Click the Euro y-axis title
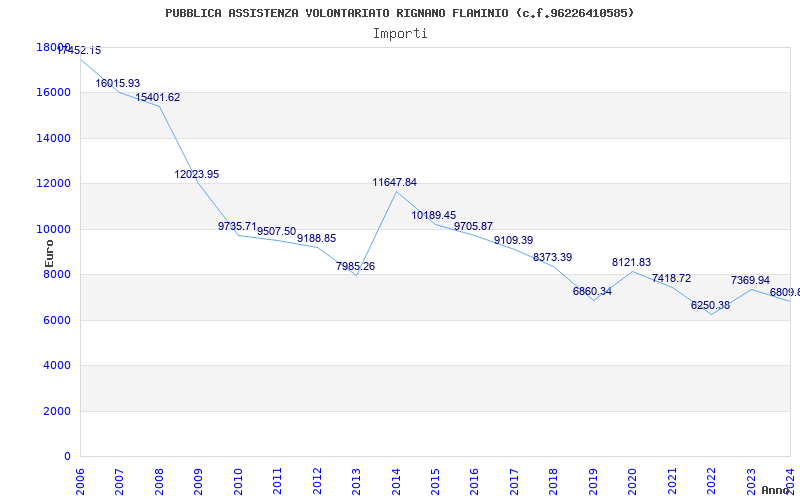This screenshot has width=800, height=500. click(x=50, y=252)
